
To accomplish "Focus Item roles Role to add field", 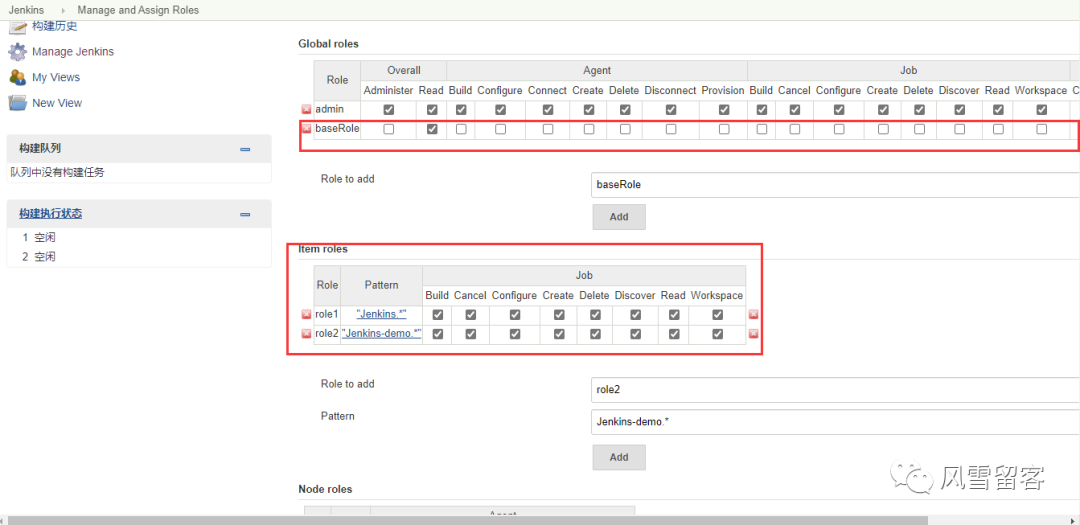I will click(x=835, y=389).
